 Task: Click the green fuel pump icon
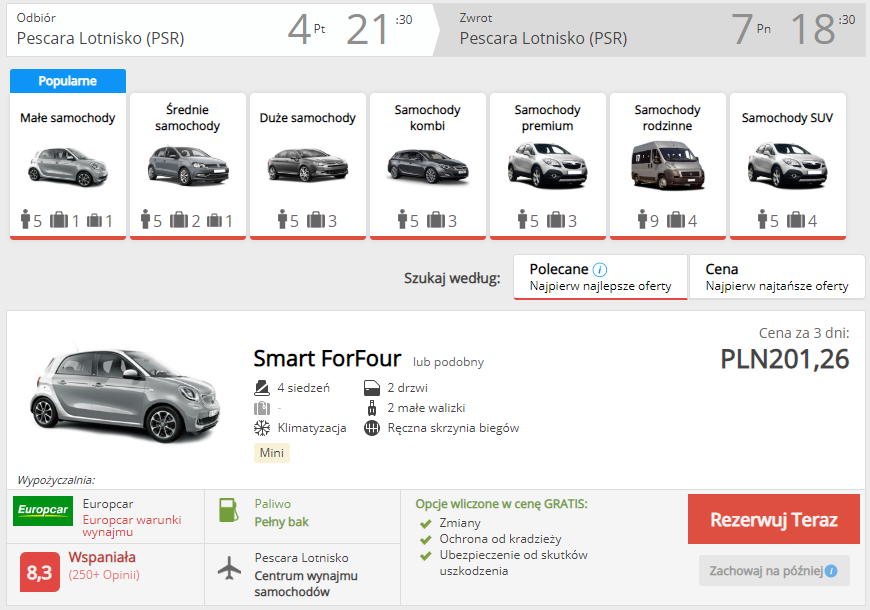pyautogui.click(x=229, y=511)
